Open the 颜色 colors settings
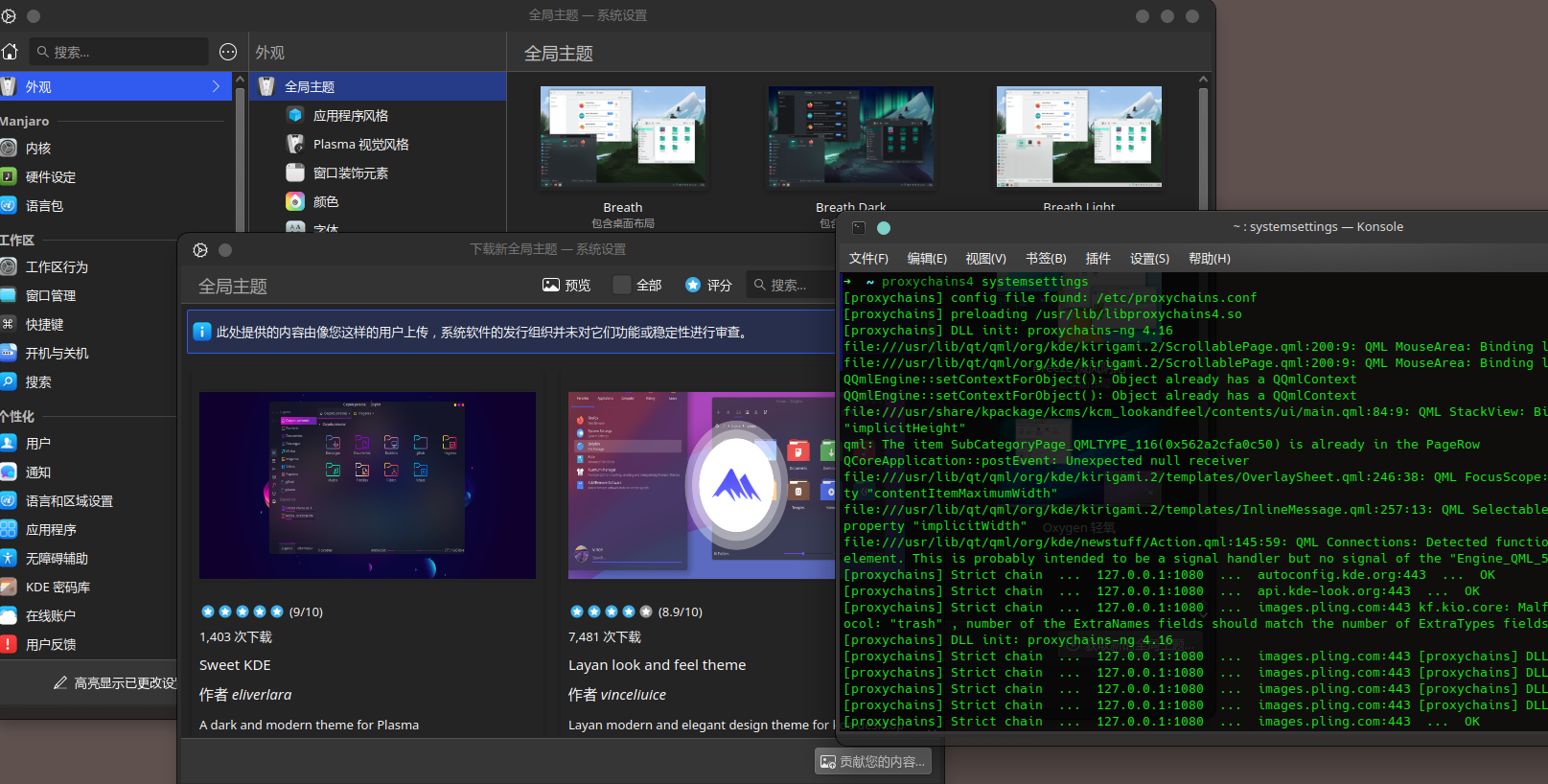1548x784 pixels. (325, 202)
